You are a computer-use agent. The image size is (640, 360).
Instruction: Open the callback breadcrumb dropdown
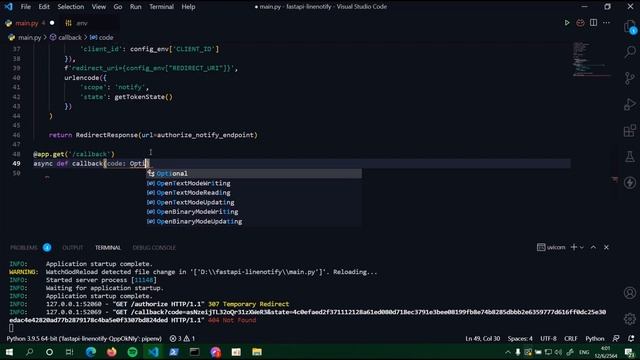(66, 37)
